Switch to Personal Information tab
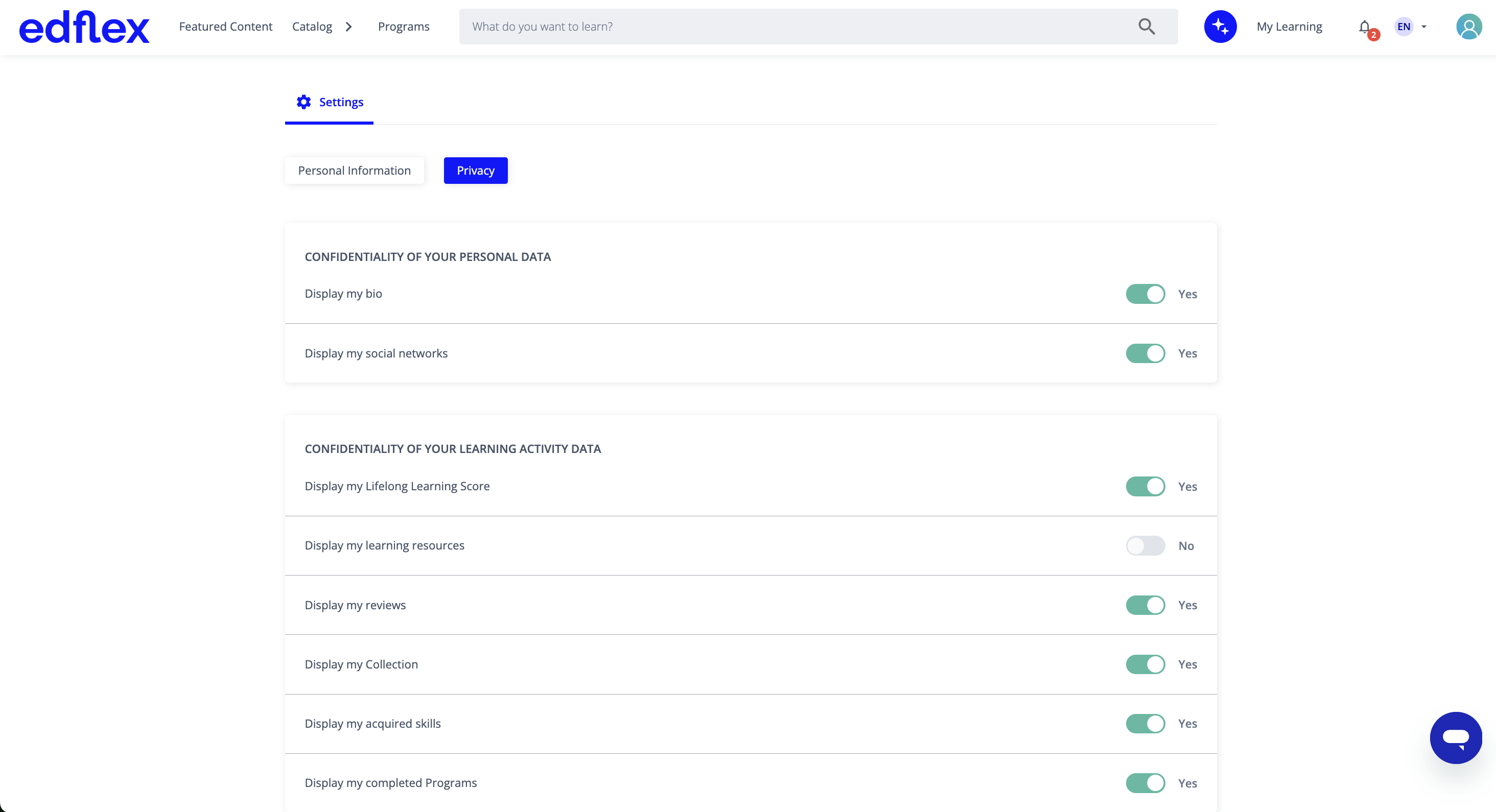Image resolution: width=1496 pixels, height=812 pixels. click(354, 171)
